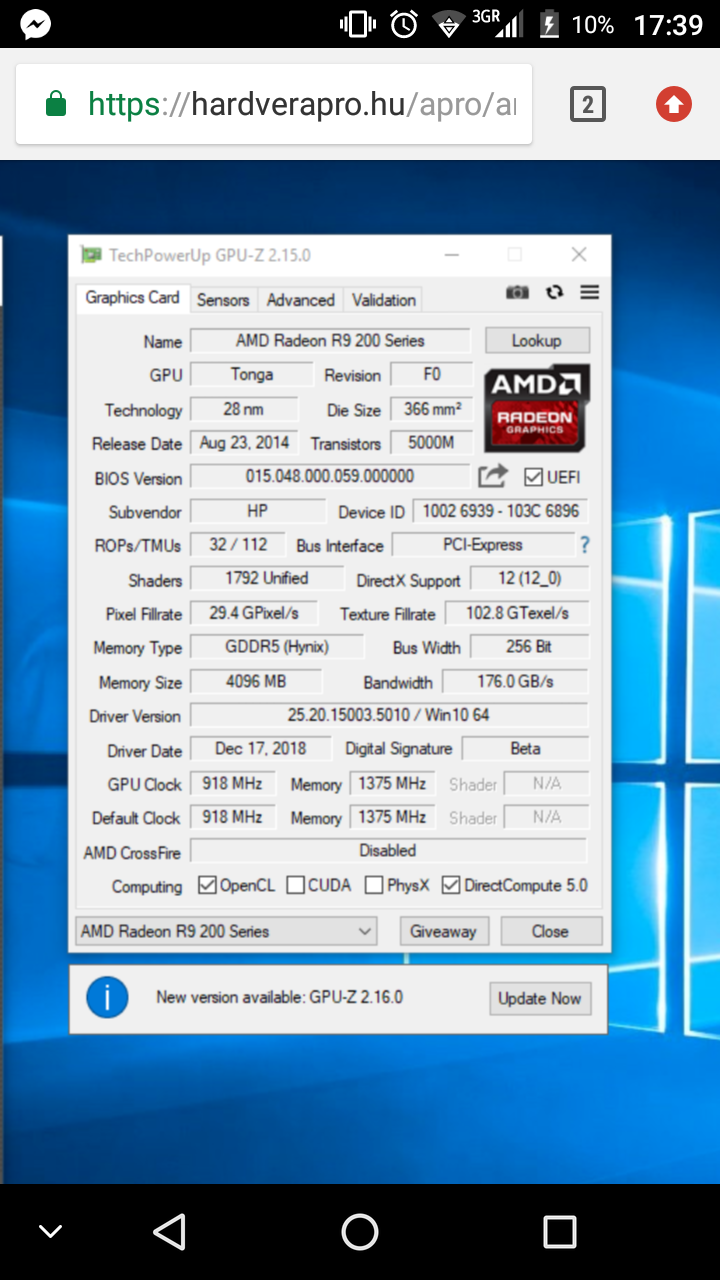Switch to the Advanced tab
Screen dimensions: 720x1280
click(x=300, y=300)
